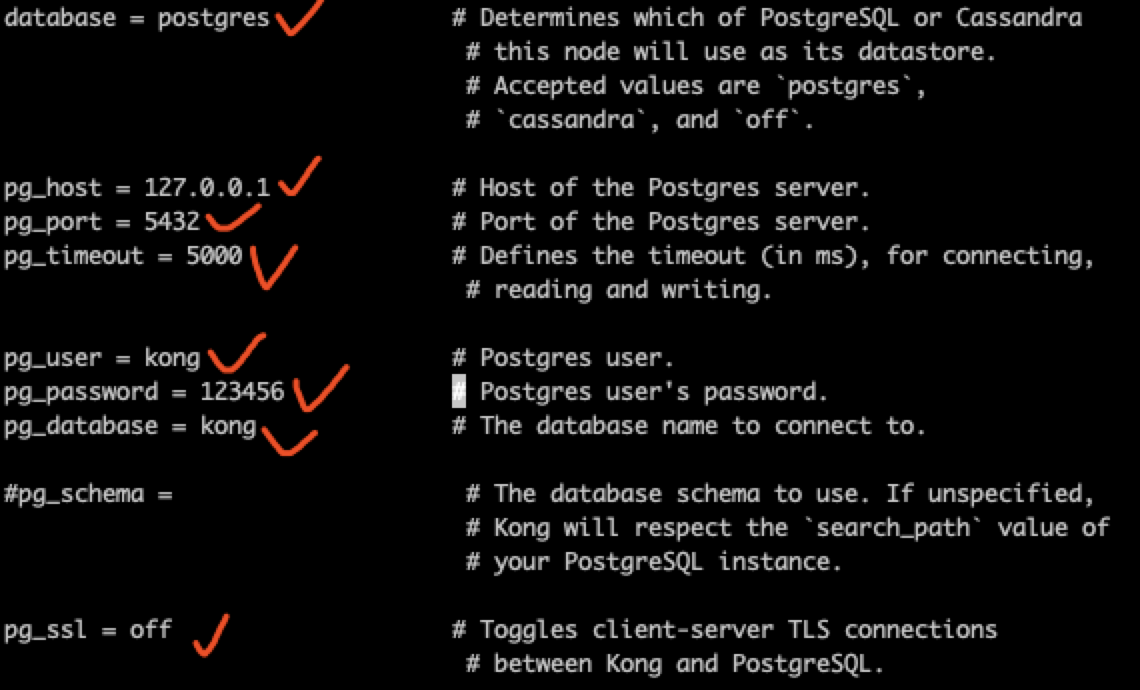This screenshot has height=690, width=1140.
Task: Click the red checkmark after pg_password 123456
Action: tap(321, 388)
